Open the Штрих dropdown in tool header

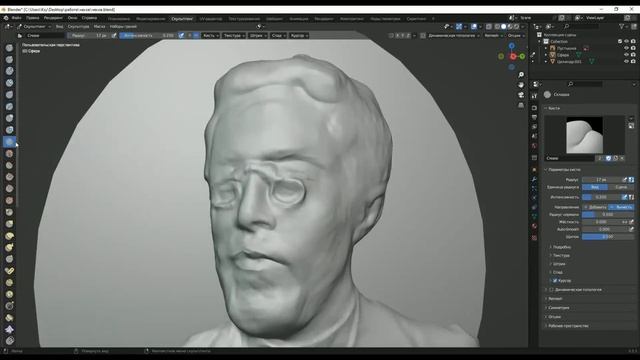coord(258,36)
